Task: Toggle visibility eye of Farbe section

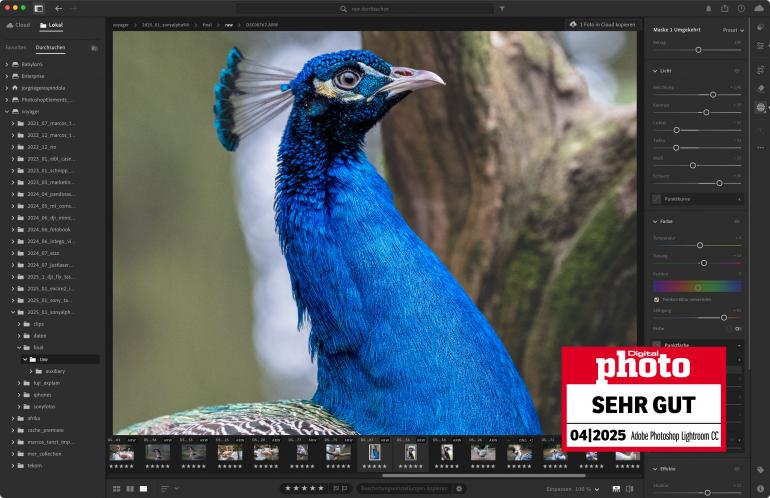Action: [x=737, y=221]
